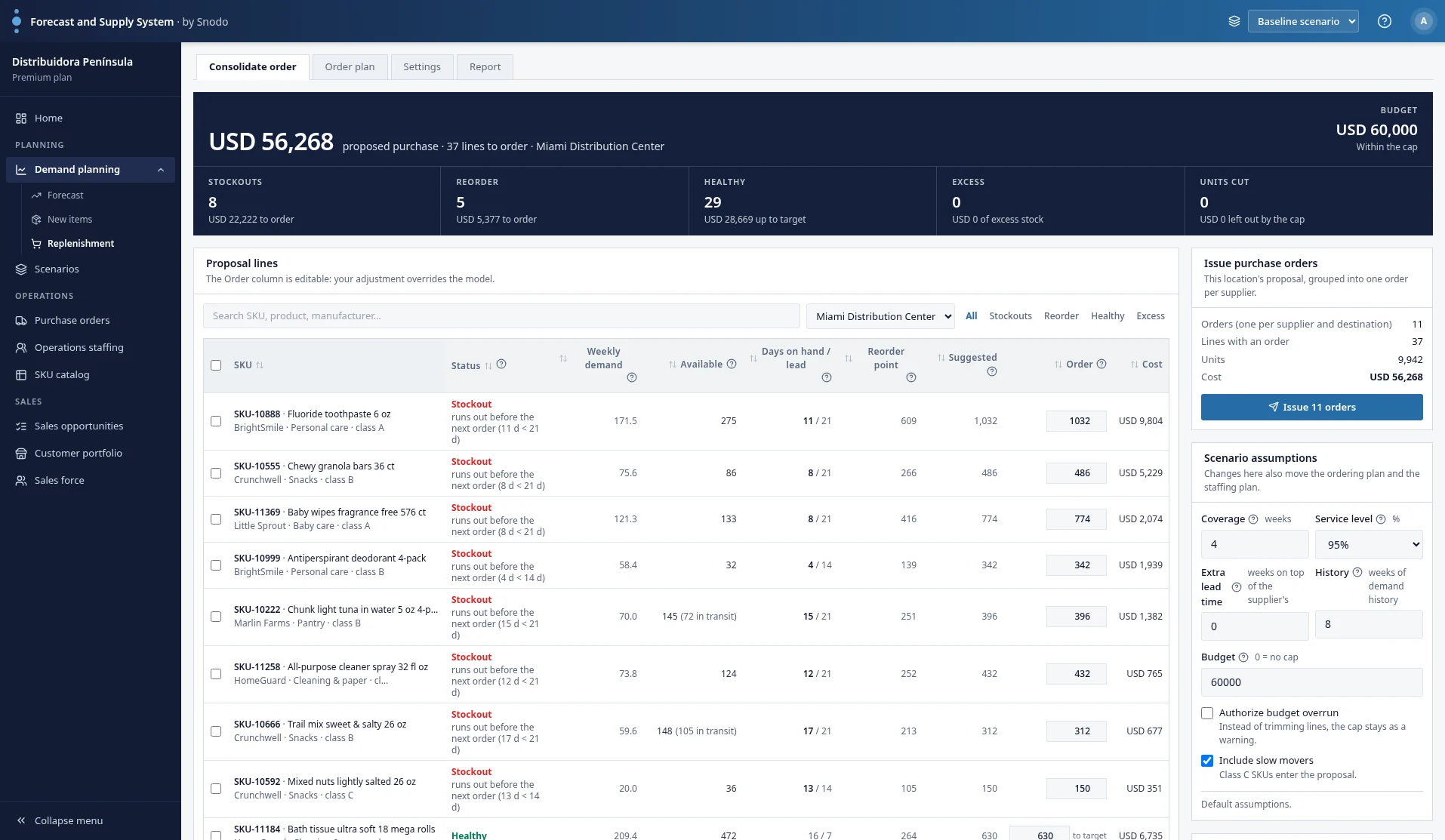Image resolution: width=1445 pixels, height=840 pixels.
Task: Click the Replenishment cart icon
Action: 36,244
